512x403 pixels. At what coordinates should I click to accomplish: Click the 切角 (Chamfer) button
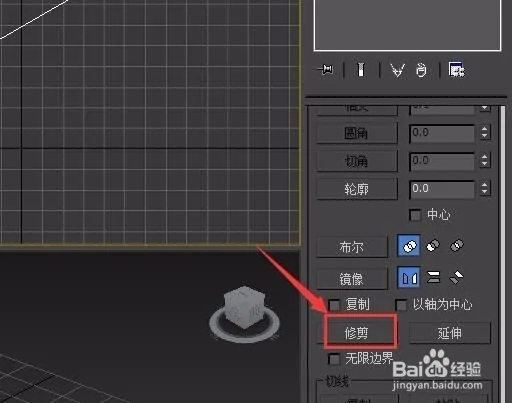coord(357,161)
